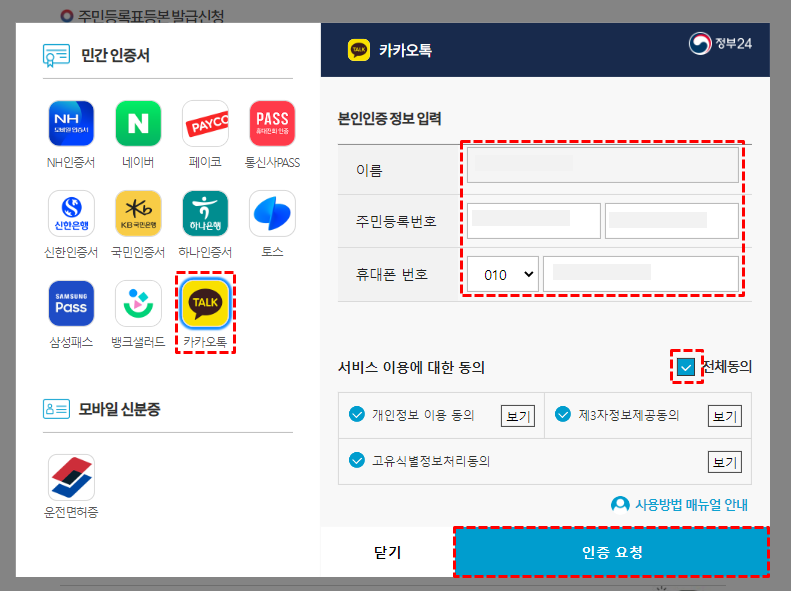
Task: Choose the 뱅크샐러드 authentication icon
Action: point(138,304)
